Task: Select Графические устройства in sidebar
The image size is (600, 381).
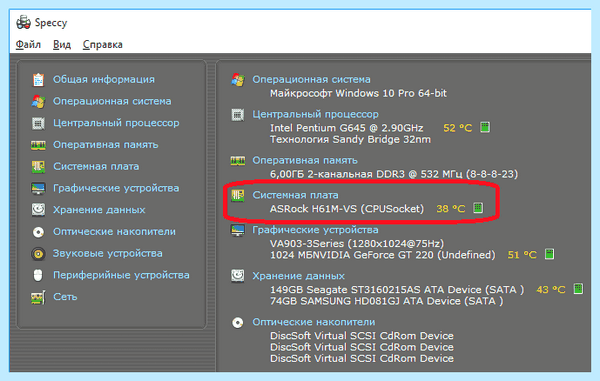Action: pyautogui.click(x=116, y=188)
